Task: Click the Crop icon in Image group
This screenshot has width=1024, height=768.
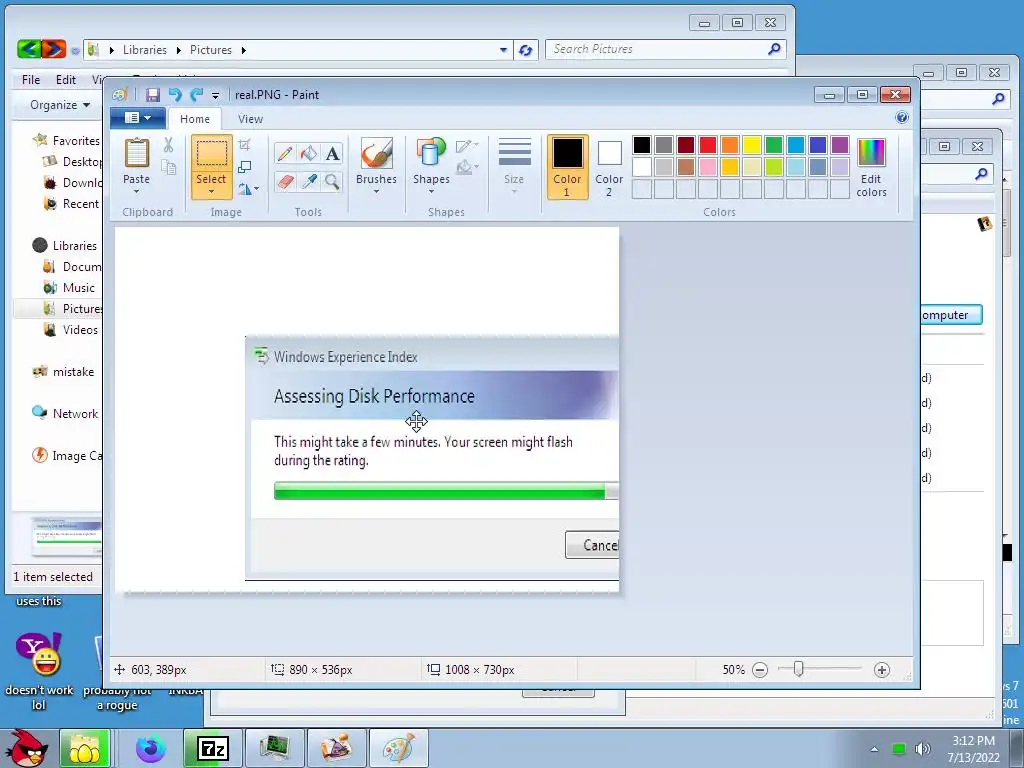Action: coord(245,144)
